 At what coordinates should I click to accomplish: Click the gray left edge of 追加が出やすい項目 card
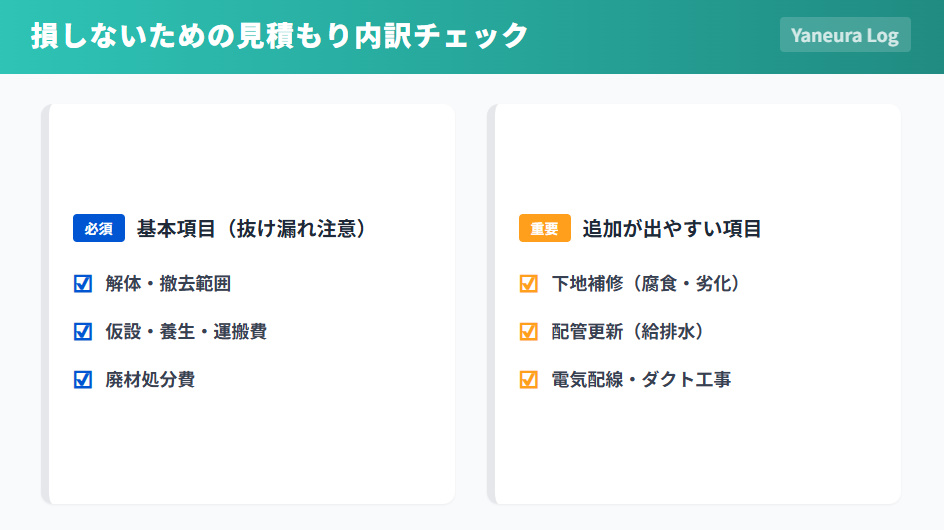point(491,304)
